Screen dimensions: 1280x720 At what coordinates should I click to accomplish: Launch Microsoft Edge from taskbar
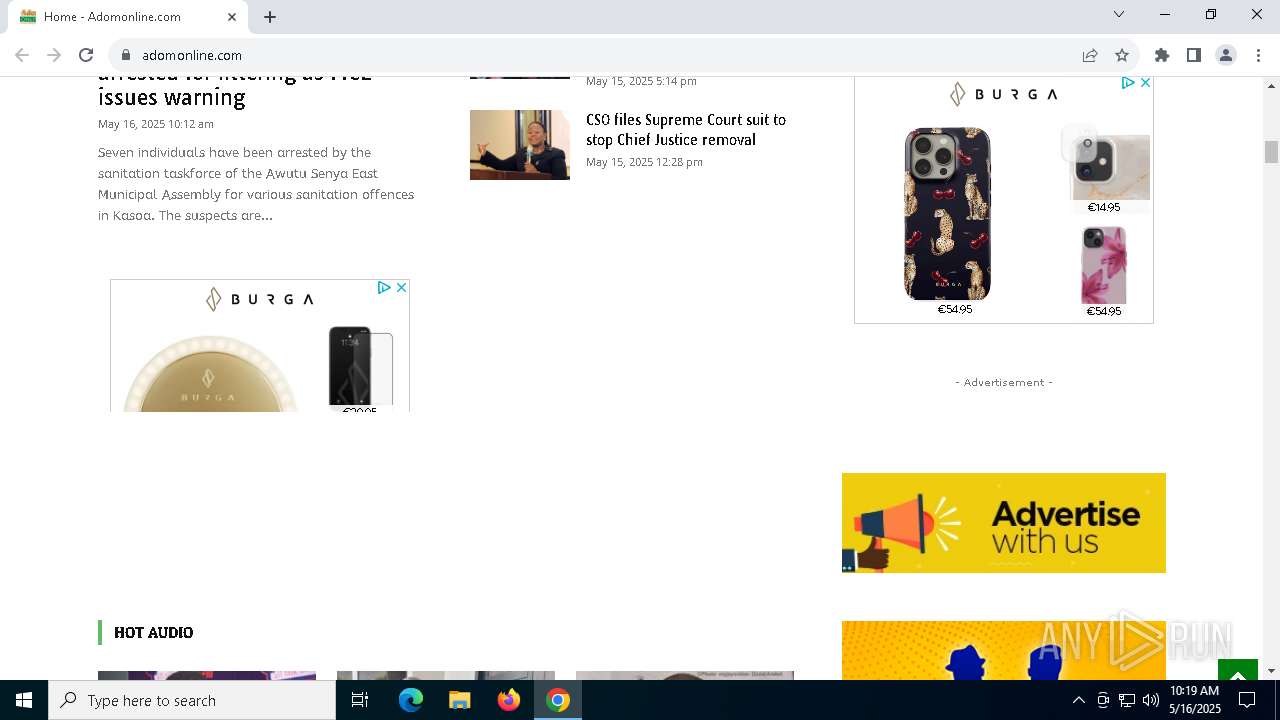pos(411,700)
